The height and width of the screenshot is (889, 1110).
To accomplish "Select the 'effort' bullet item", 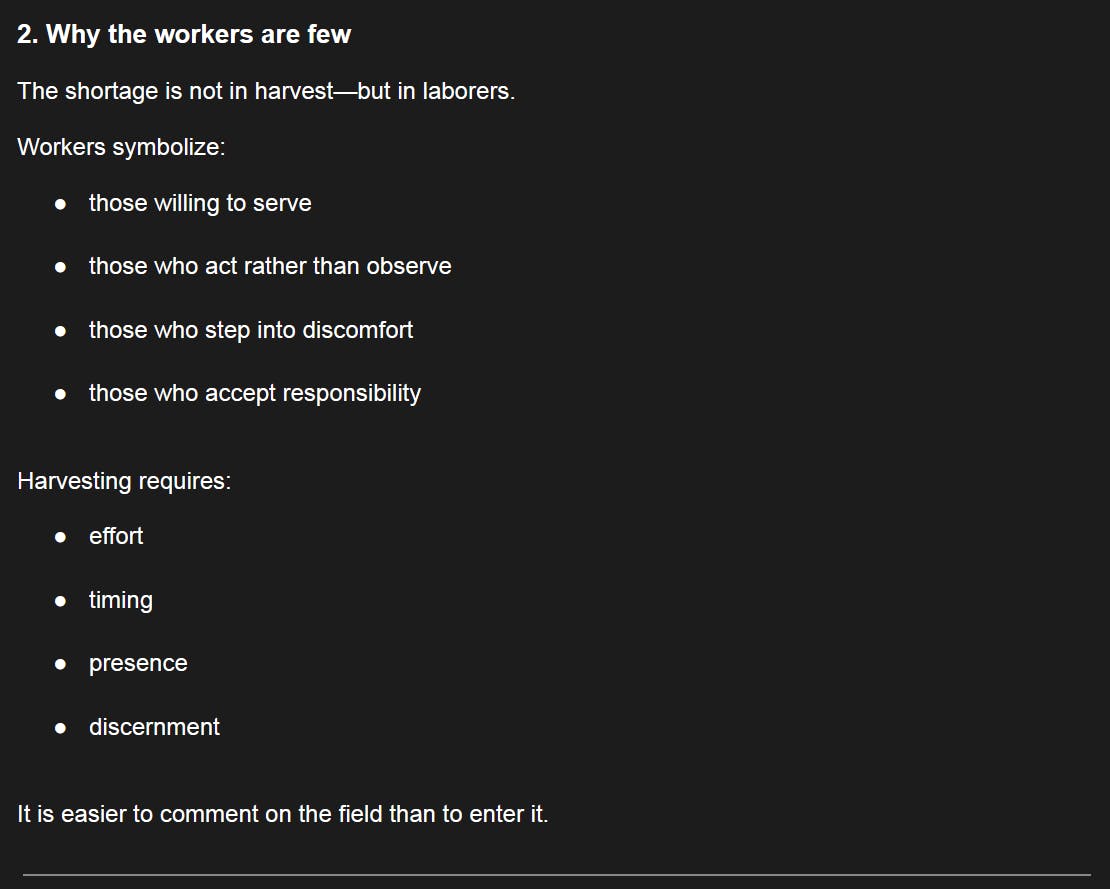I will coord(115,537).
